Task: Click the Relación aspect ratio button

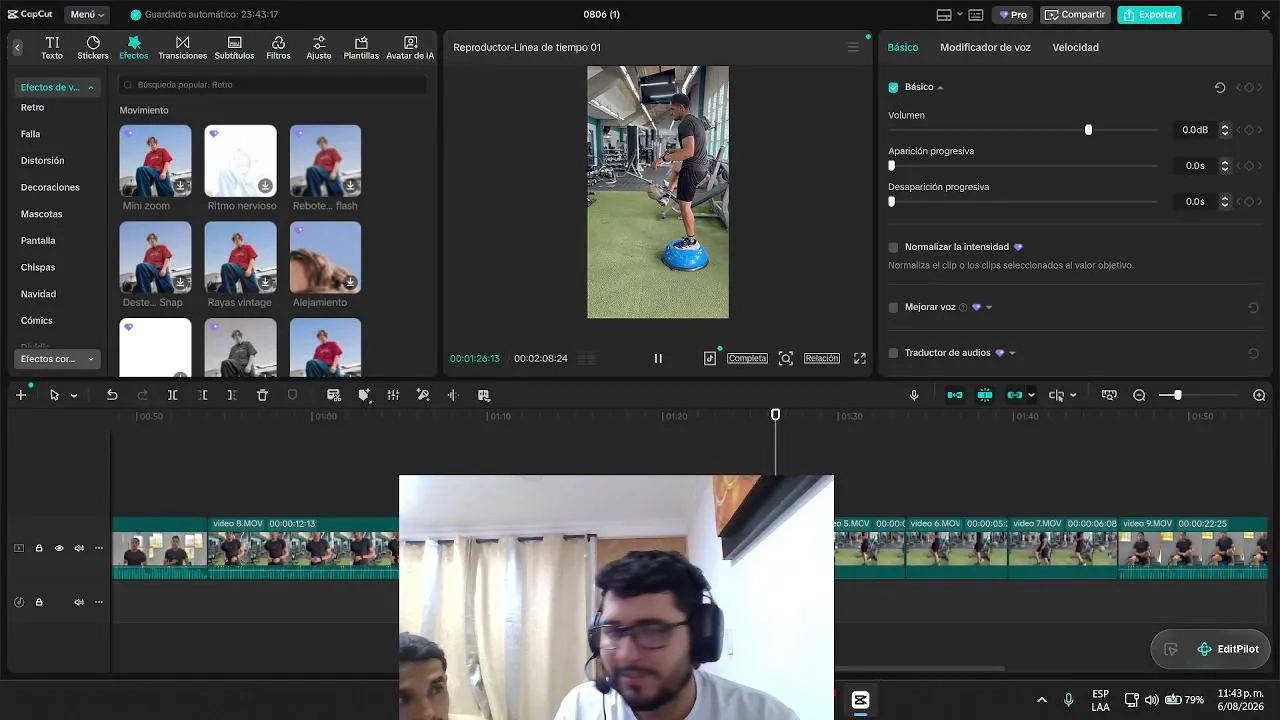Action: tap(822, 358)
